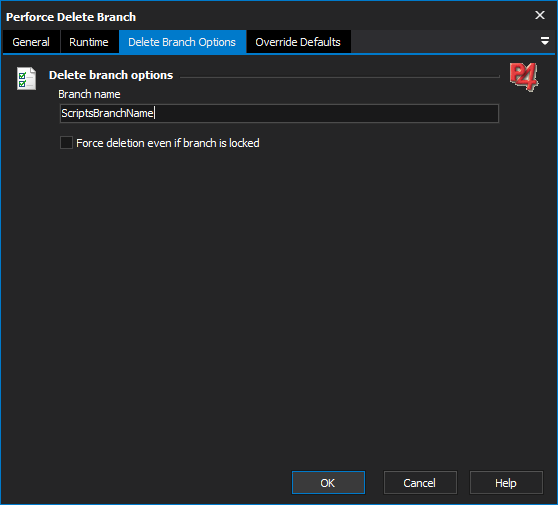Open the Runtime tab
The image size is (558, 505).
tap(89, 42)
